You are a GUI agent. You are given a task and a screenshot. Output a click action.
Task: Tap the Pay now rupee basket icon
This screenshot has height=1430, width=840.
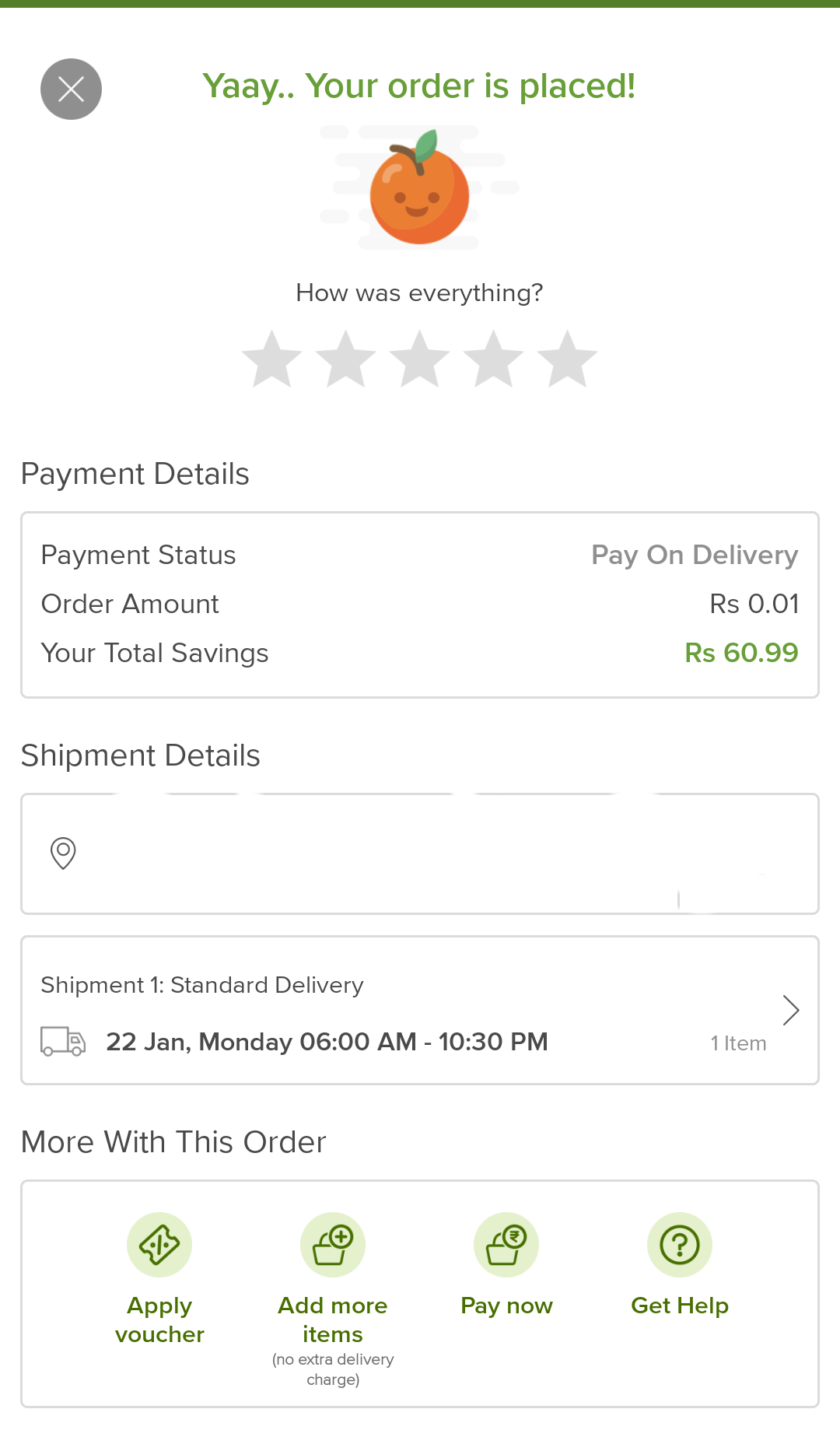coord(506,1245)
